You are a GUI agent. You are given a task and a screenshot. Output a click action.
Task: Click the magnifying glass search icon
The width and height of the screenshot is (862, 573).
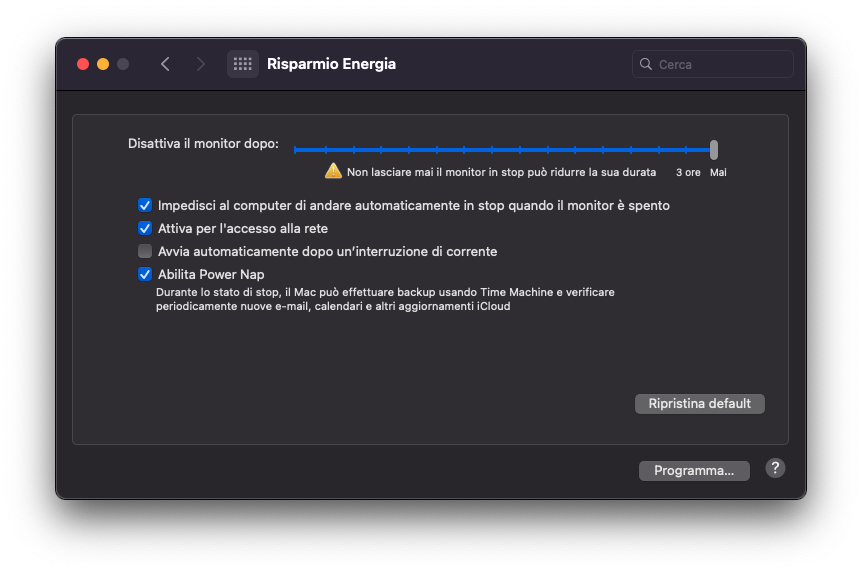point(646,64)
